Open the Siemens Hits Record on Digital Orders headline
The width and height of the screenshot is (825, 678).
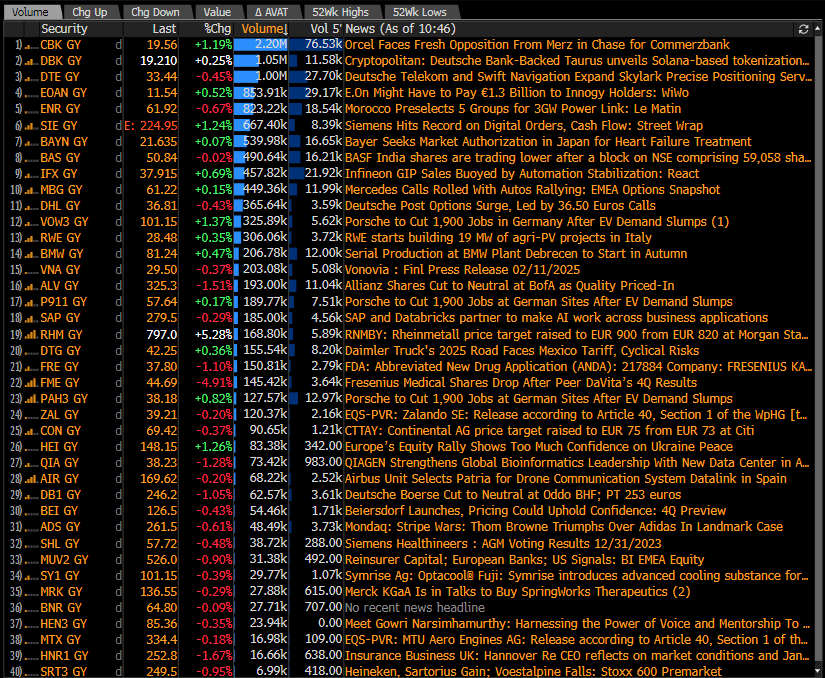[524, 126]
